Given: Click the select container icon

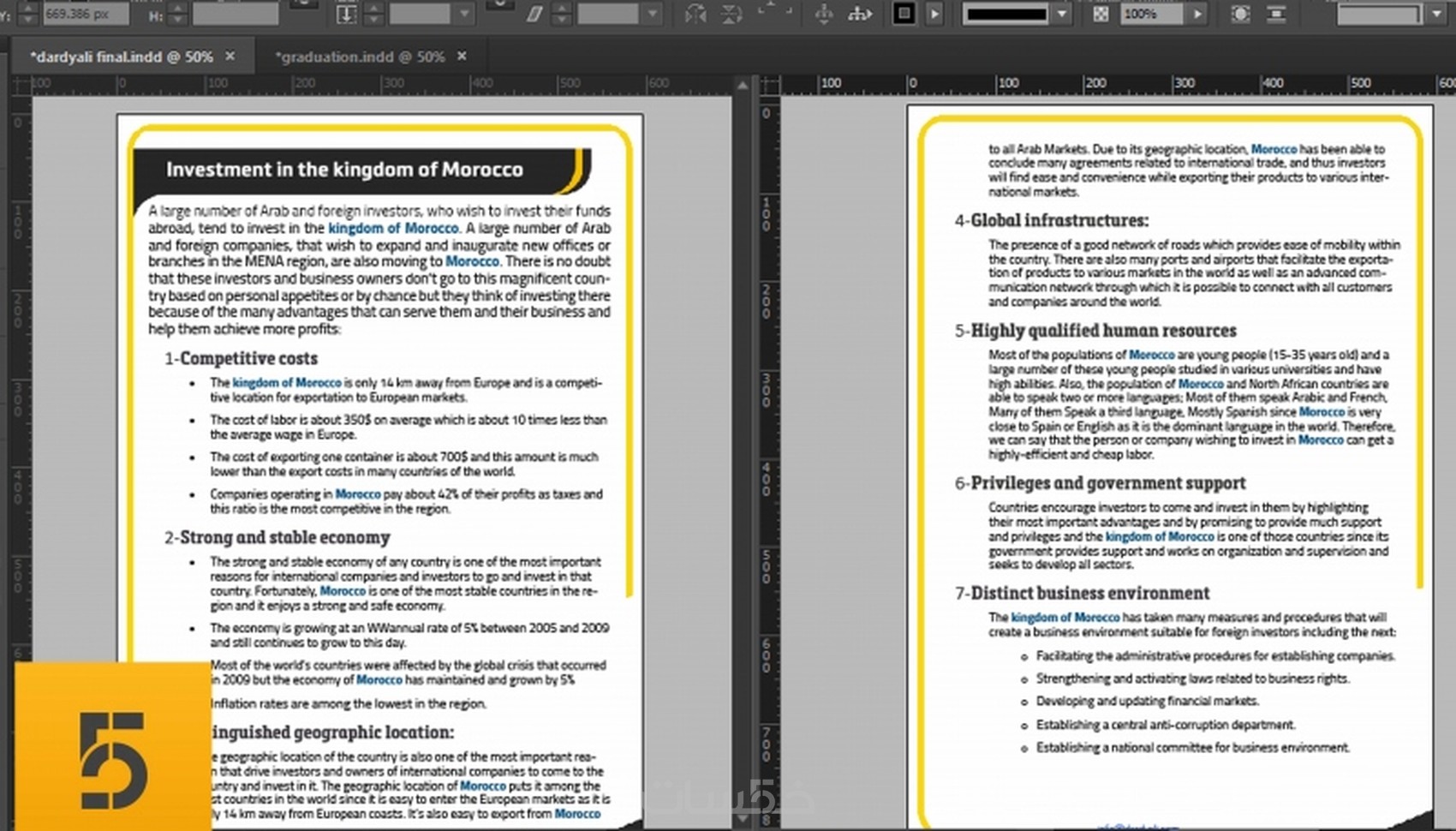Looking at the screenshot, I should (824, 14).
